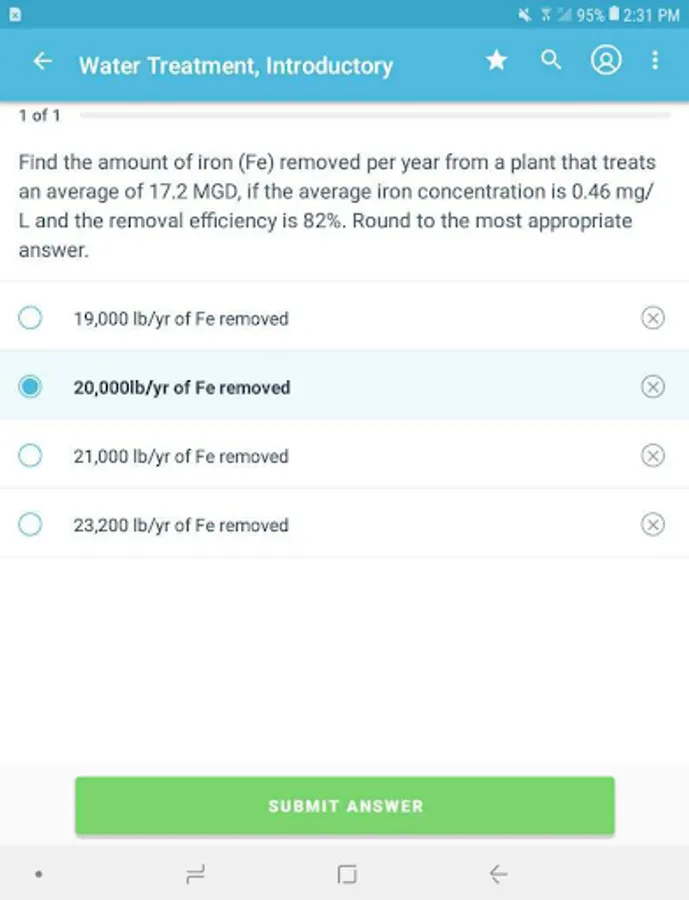Tap the Android recent apps button
Viewport: 689px width, 900px height.
click(x=196, y=875)
